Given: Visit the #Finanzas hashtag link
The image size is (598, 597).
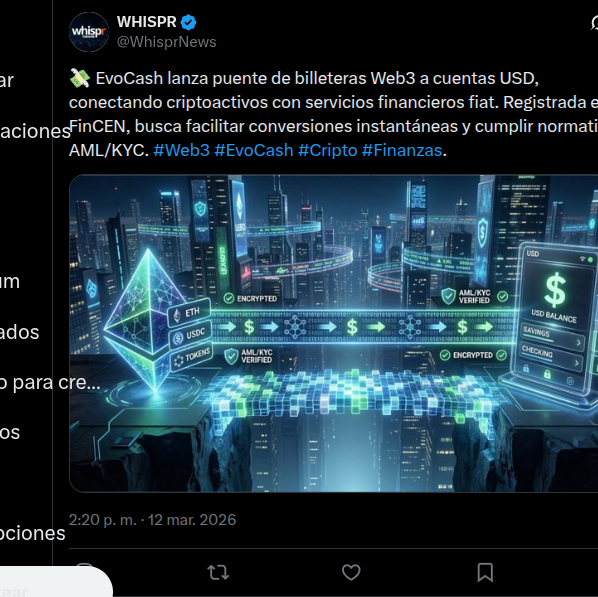Looking at the screenshot, I should pyautogui.click(x=402, y=150).
